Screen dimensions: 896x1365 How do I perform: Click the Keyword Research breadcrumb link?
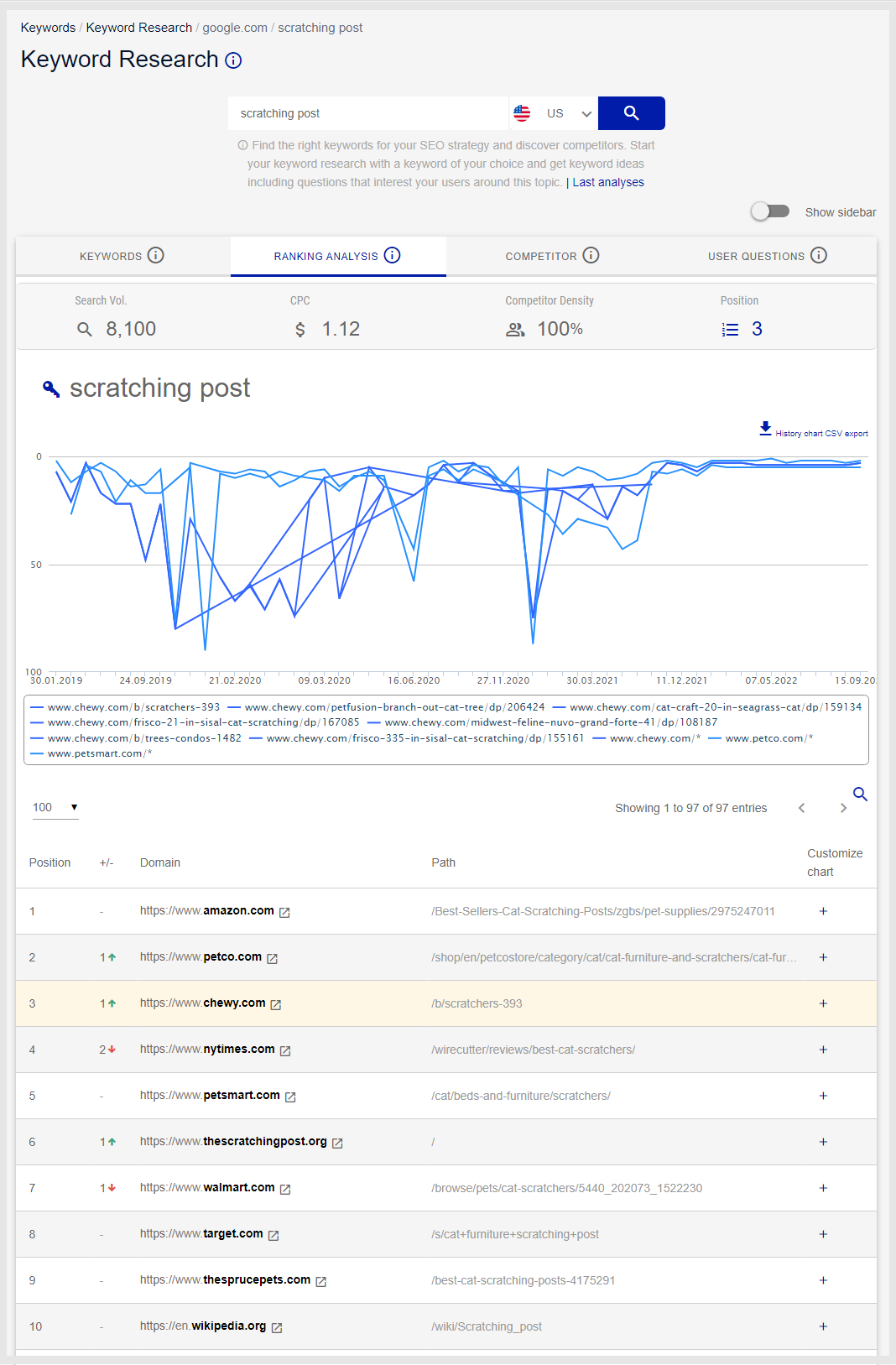(139, 28)
